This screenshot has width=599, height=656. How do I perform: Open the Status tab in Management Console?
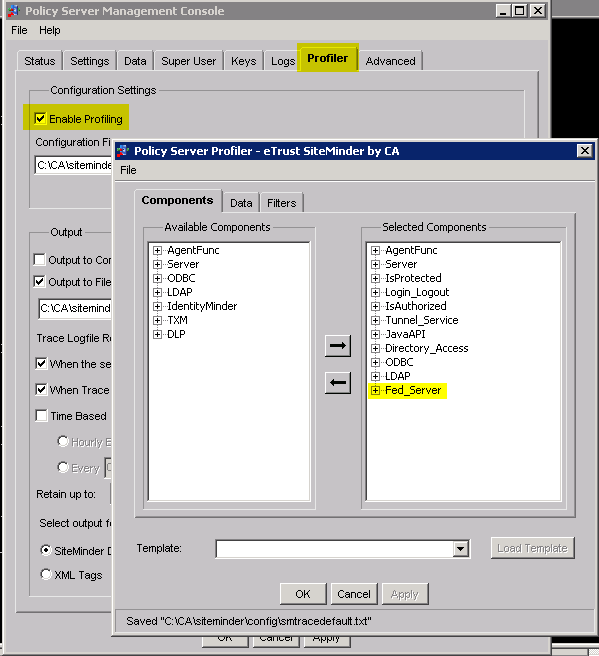click(x=40, y=61)
